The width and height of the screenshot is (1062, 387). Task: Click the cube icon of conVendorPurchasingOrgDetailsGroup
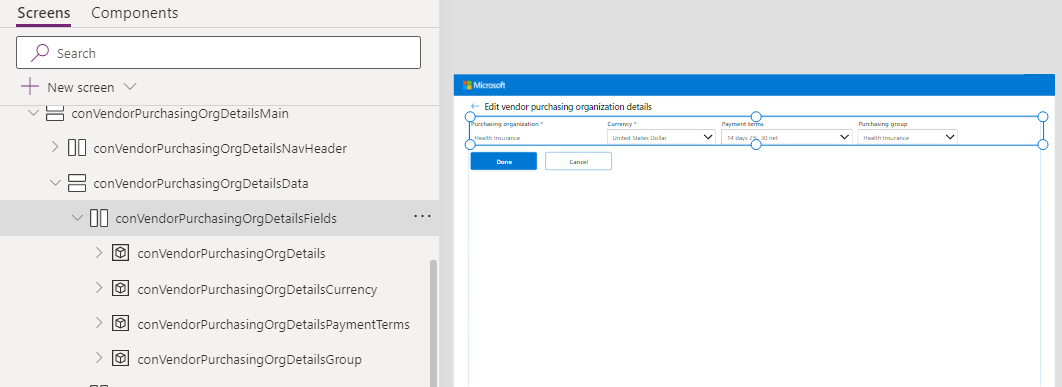point(120,359)
